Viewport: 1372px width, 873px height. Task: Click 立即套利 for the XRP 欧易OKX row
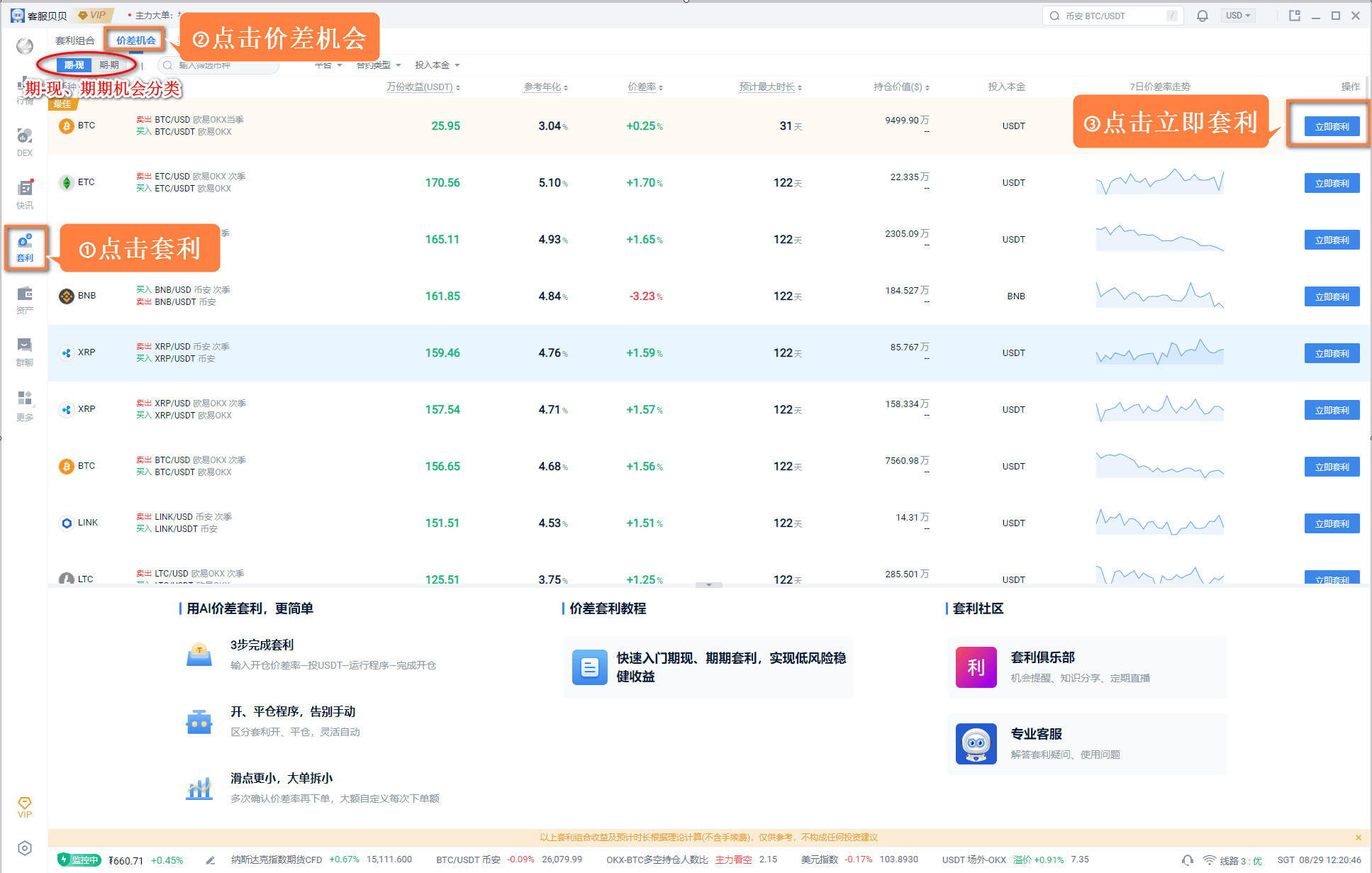coord(1332,410)
